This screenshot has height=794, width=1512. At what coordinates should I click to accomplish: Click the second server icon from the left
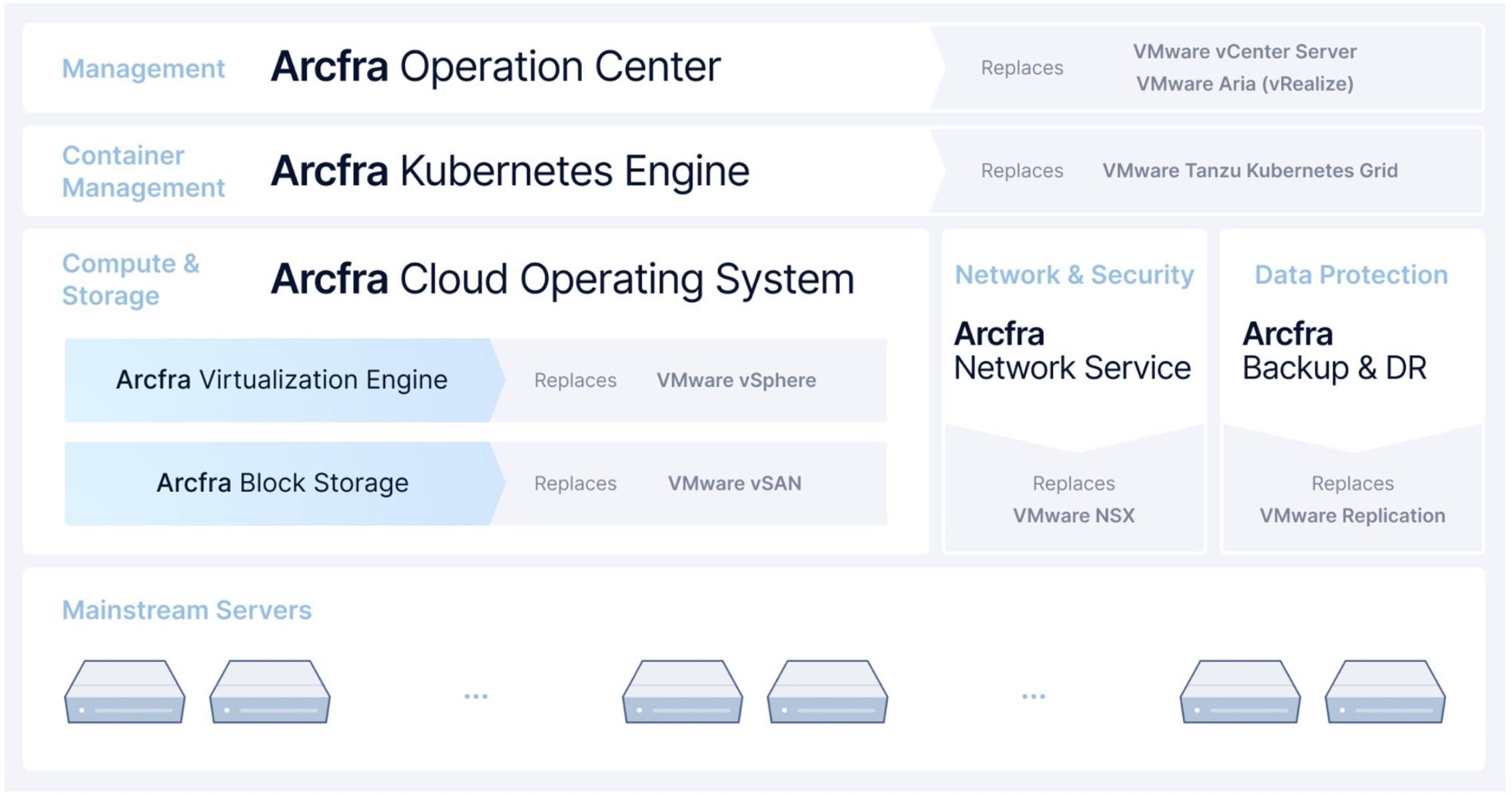[270, 692]
